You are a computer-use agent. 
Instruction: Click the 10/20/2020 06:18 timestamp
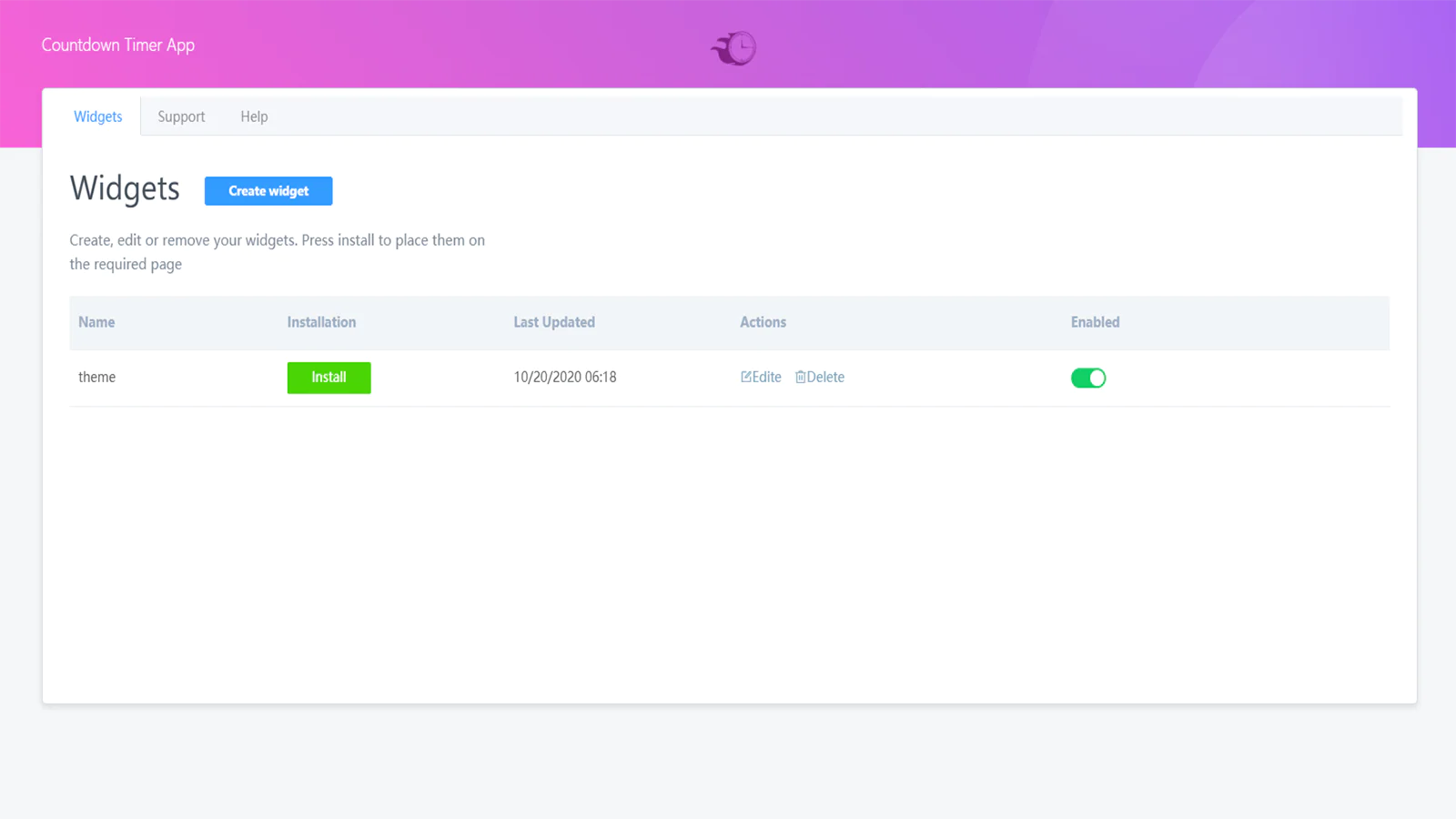pyautogui.click(x=565, y=377)
